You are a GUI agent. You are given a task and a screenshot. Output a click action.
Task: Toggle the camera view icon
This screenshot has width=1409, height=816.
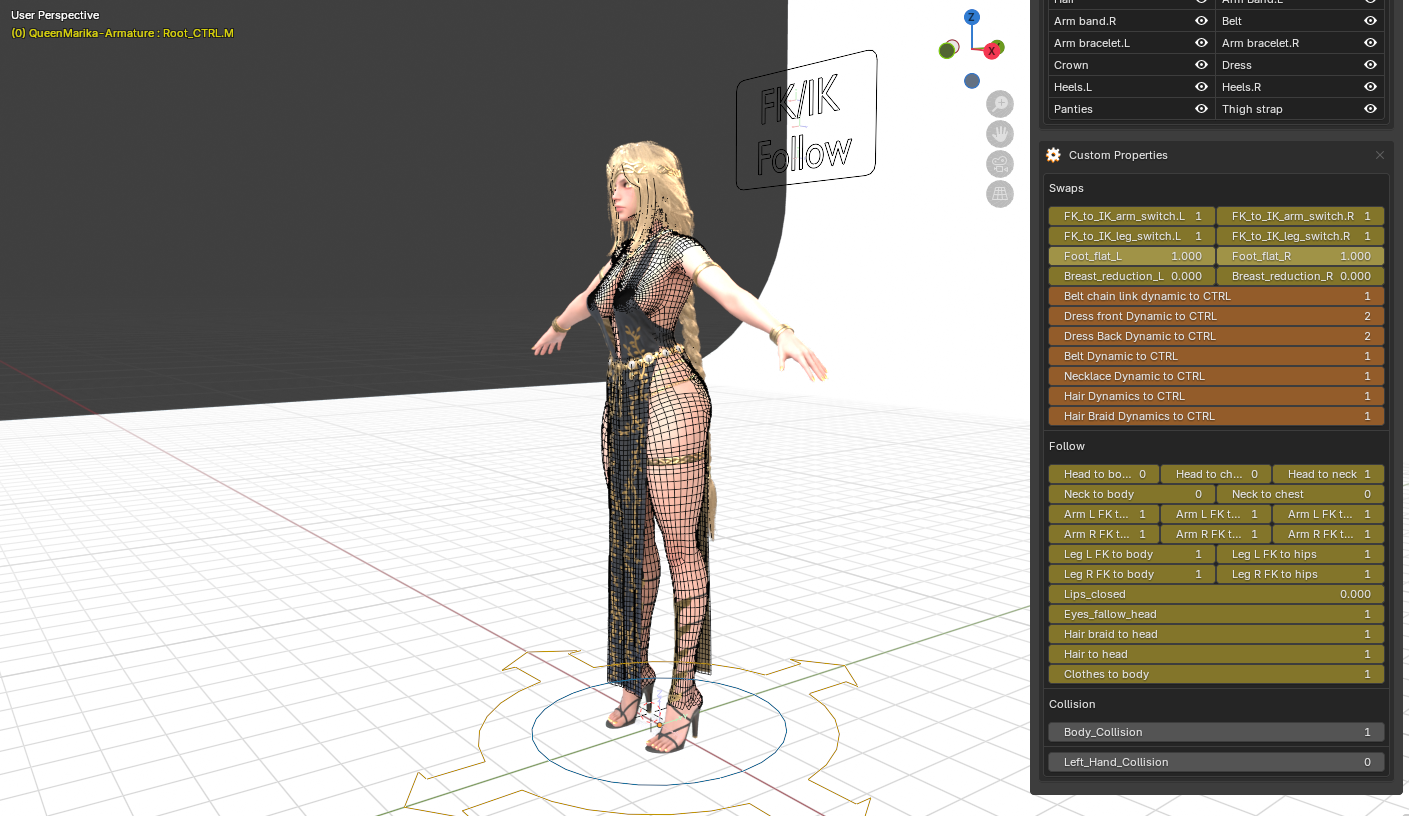[1000, 164]
